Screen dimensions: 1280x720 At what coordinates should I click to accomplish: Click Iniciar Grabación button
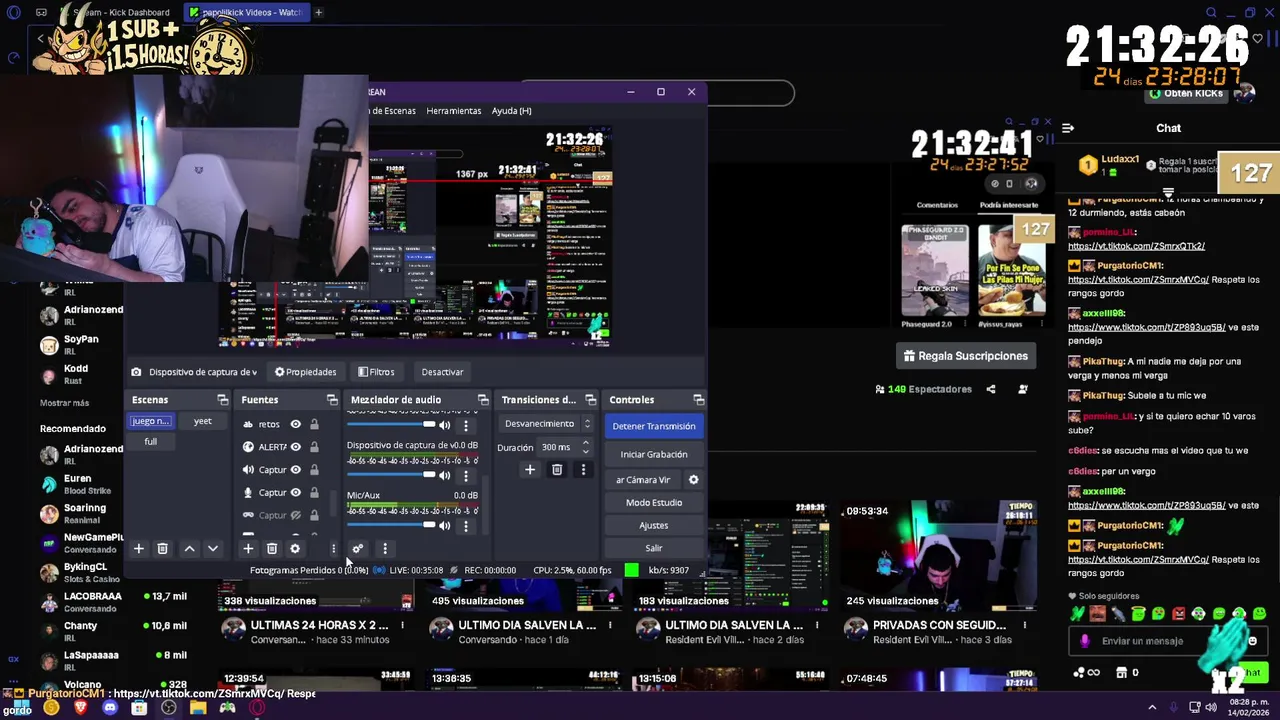653,454
